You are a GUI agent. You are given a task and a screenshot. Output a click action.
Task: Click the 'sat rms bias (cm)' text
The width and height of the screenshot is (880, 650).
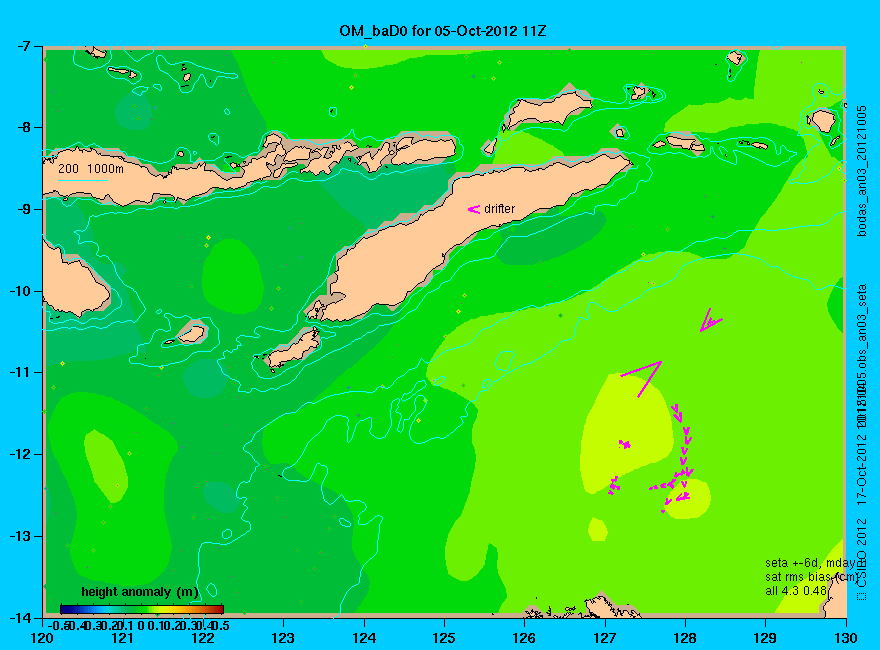click(812, 577)
